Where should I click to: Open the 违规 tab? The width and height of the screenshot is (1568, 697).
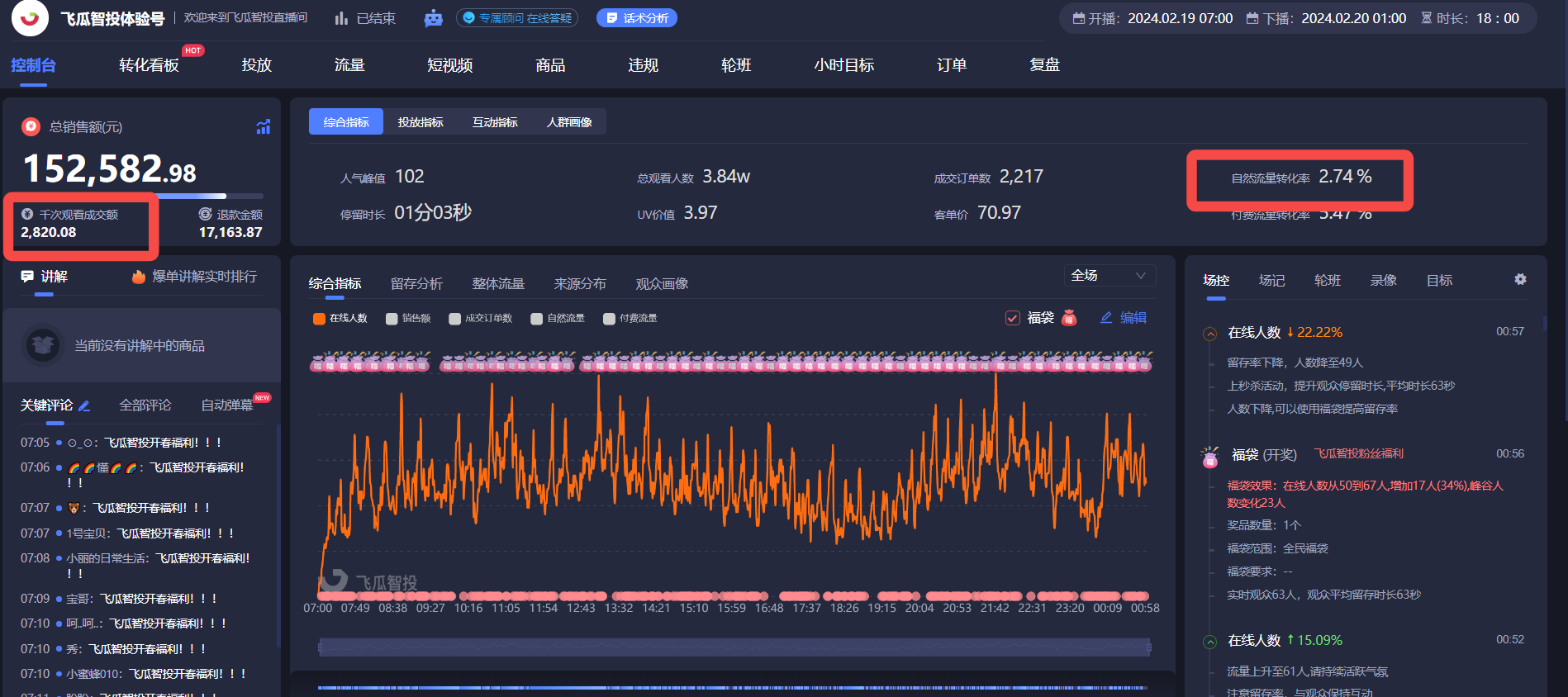[x=643, y=65]
